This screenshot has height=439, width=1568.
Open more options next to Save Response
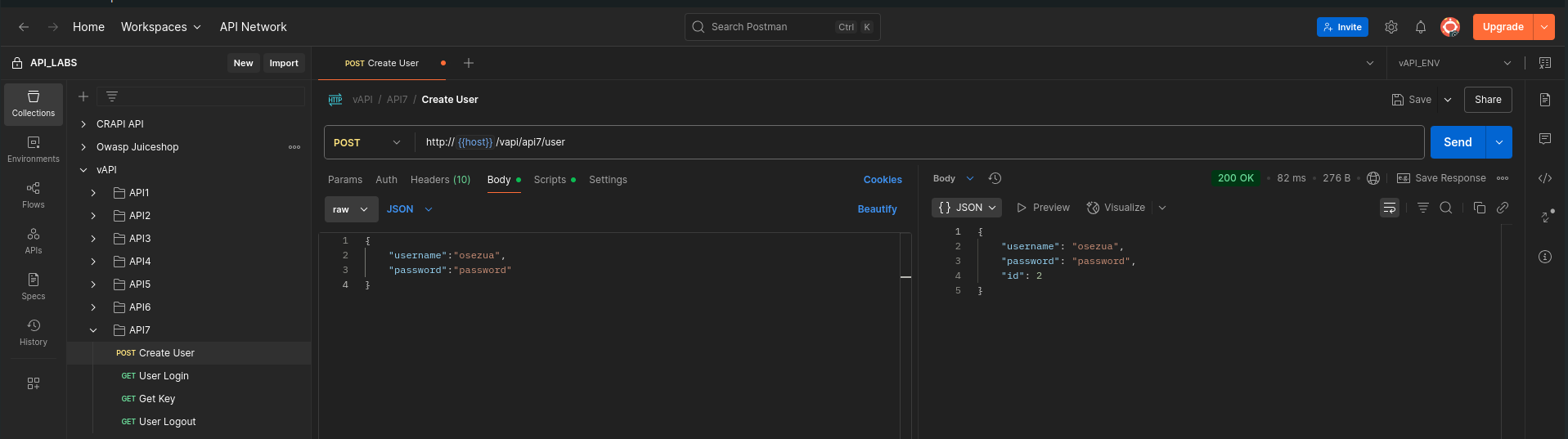coord(1503,178)
